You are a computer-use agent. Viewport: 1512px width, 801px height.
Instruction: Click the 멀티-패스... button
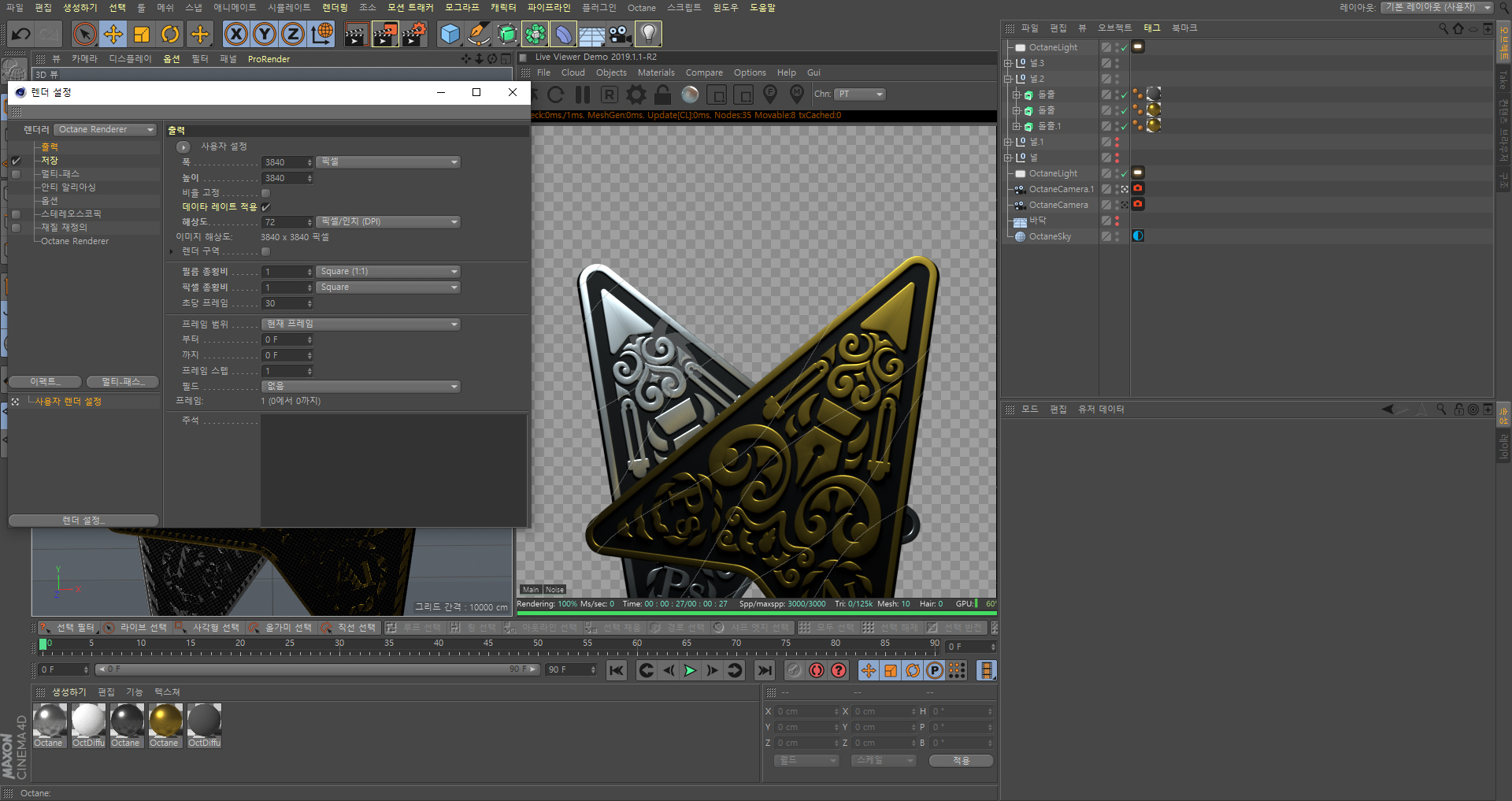122,382
